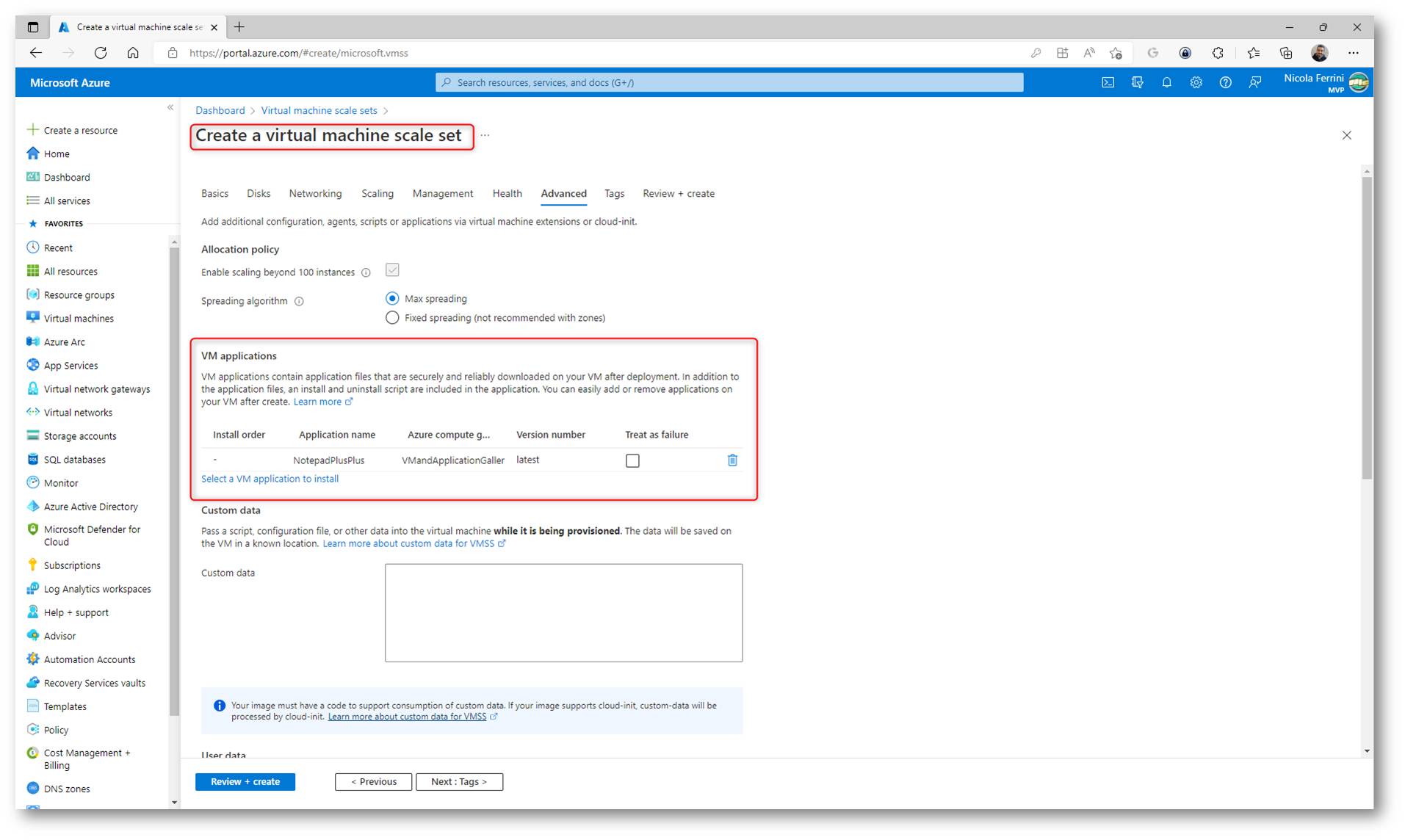
Task: Open DNS zones in the sidebar
Action: [66, 789]
